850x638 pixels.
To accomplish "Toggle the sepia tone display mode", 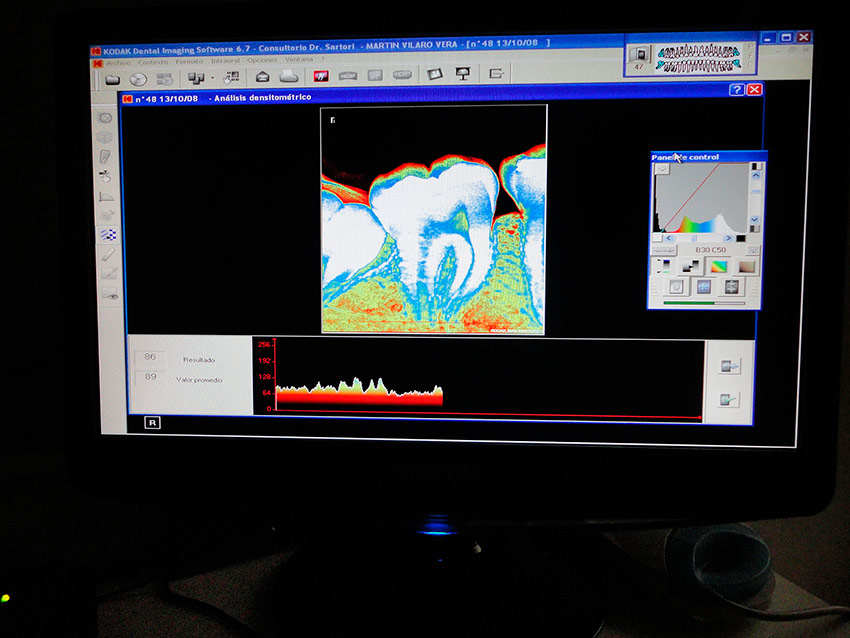I will [744, 267].
